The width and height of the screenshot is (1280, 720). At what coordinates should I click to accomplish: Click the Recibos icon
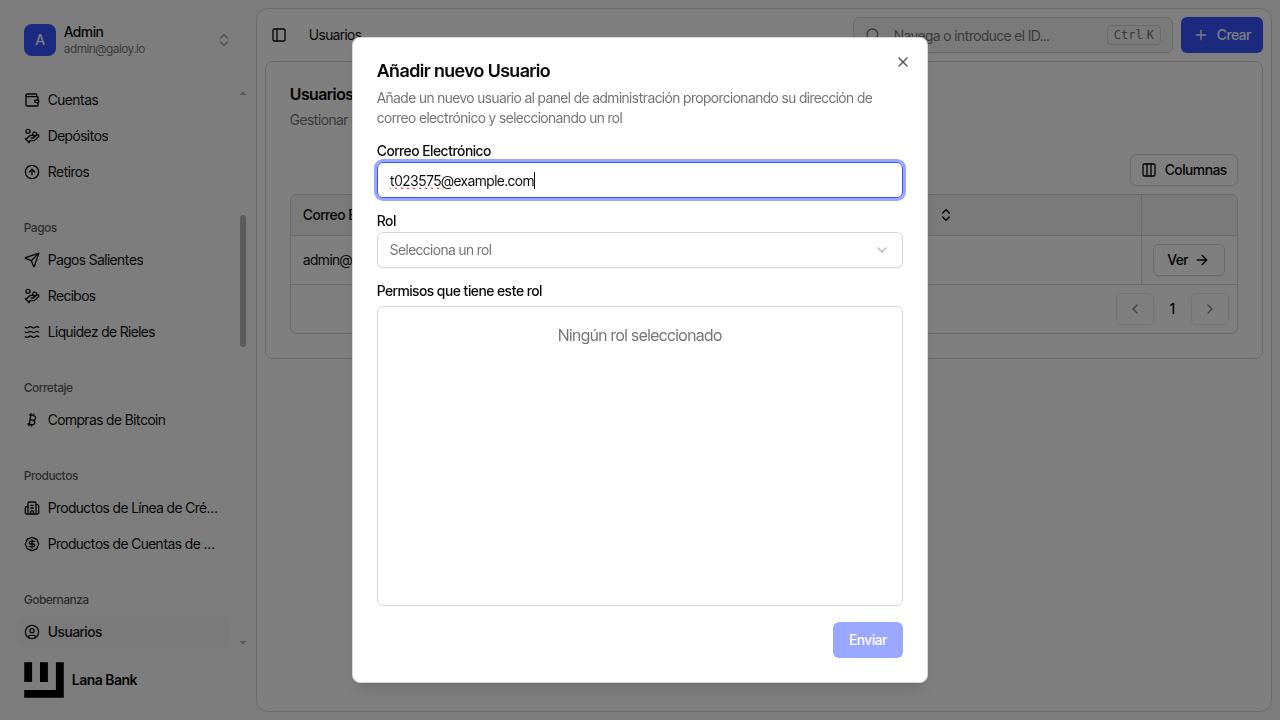tap(32, 296)
